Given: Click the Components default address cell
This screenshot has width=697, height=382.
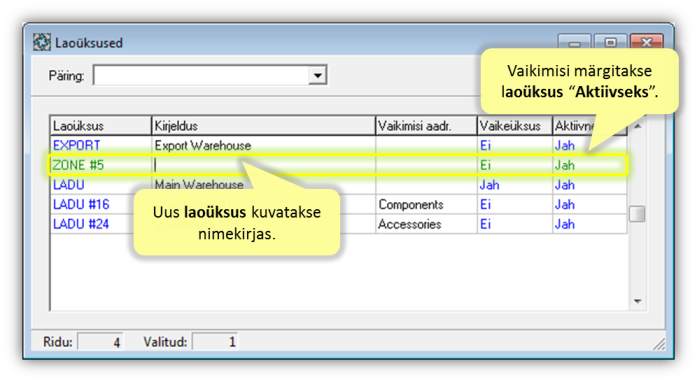Looking at the screenshot, I should point(426,204).
